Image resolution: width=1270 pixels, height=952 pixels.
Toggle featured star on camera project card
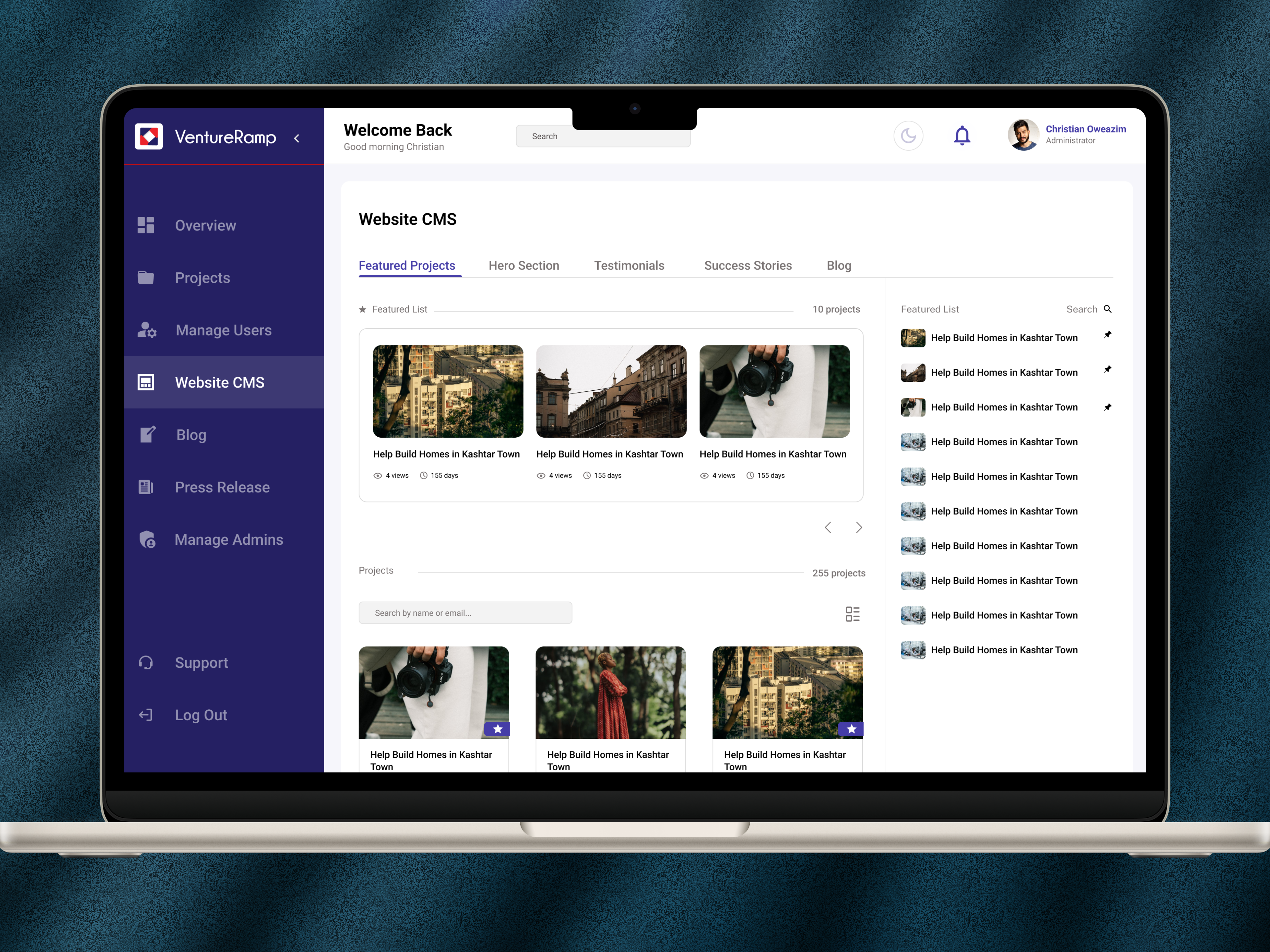pos(497,729)
